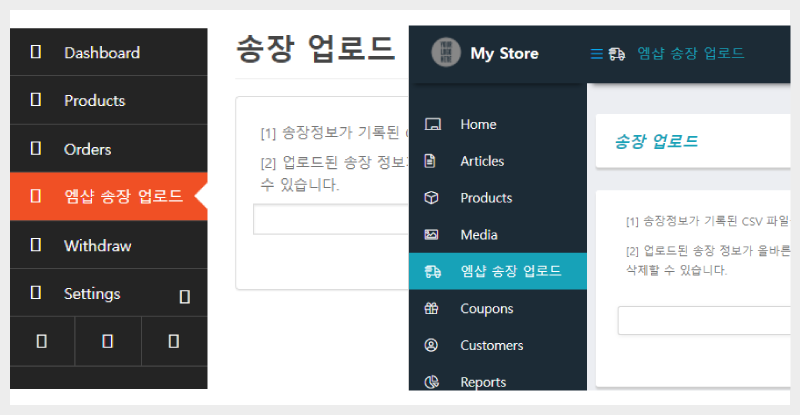Click the large 송장 업로드 page heading

[316, 49]
